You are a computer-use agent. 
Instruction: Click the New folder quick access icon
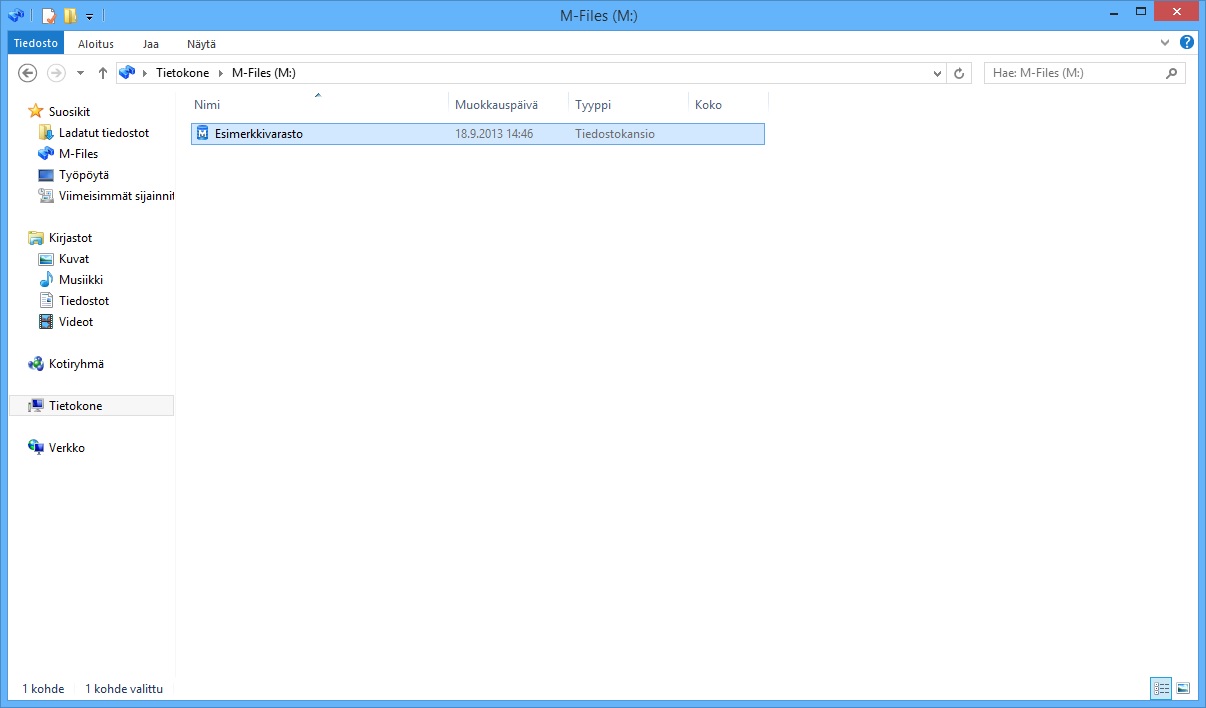click(70, 15)
